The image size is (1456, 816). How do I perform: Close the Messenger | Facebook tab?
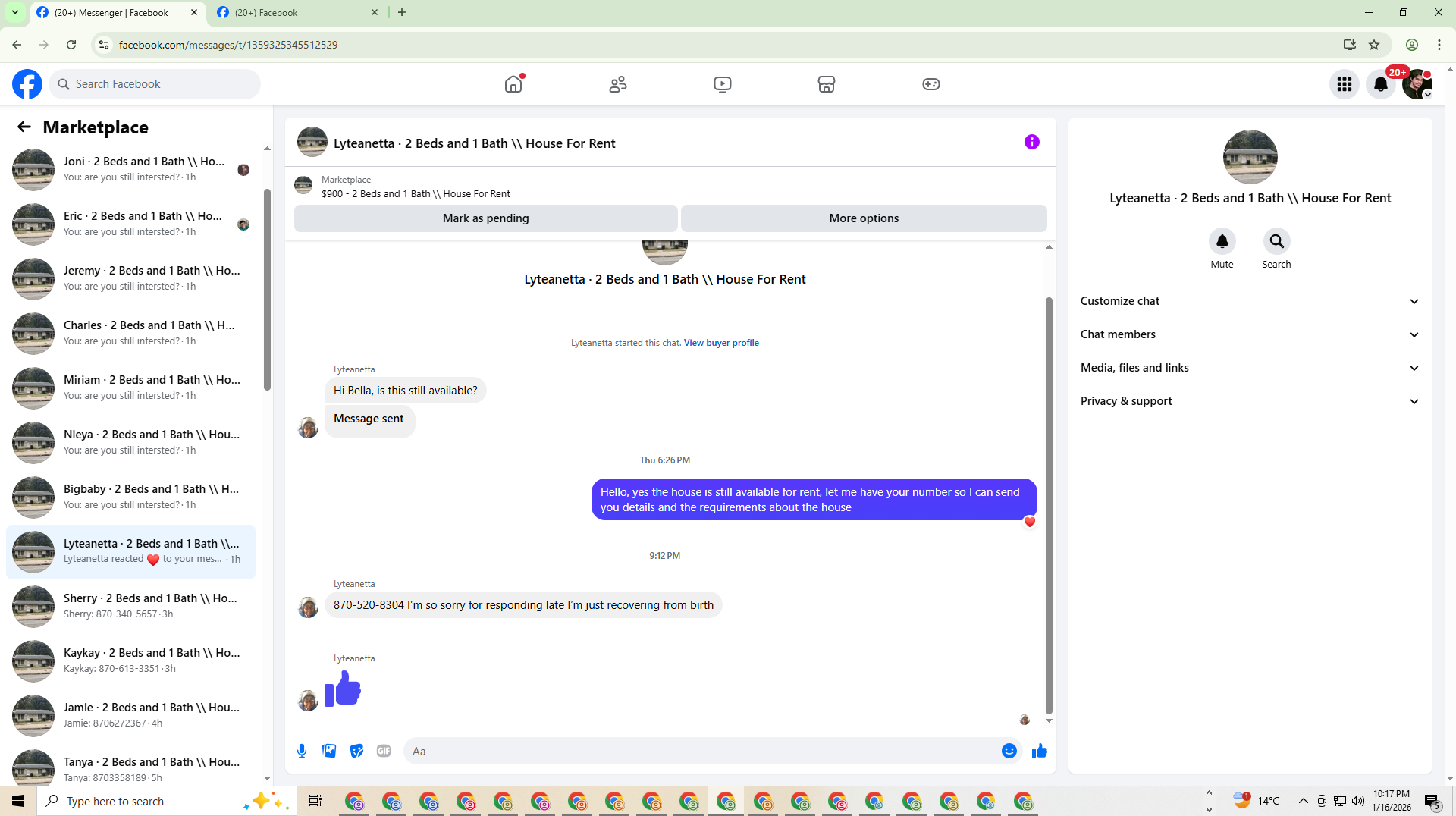coord(194,12)
